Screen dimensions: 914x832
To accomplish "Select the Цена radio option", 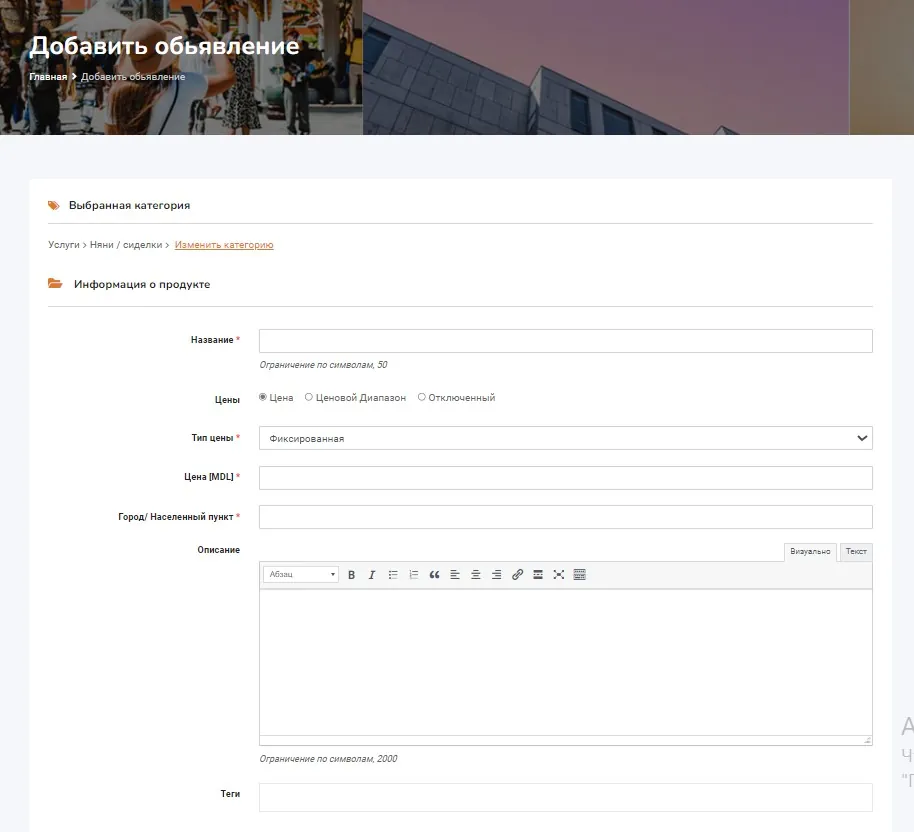I will tap(263, 397).
